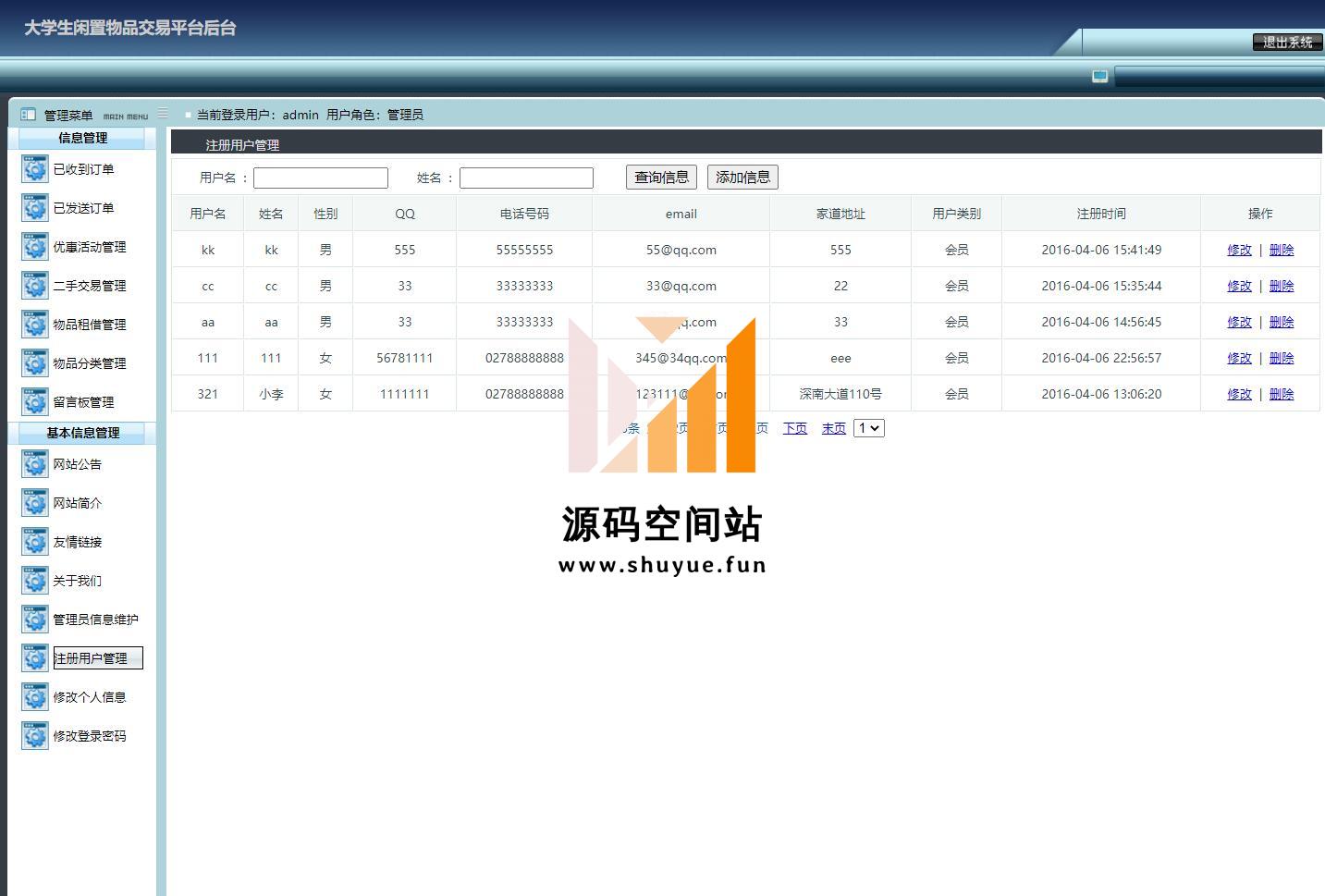Click the timestamp 2016-04-06 22:56:57
1325x896 pixels.
(1101, 358)
